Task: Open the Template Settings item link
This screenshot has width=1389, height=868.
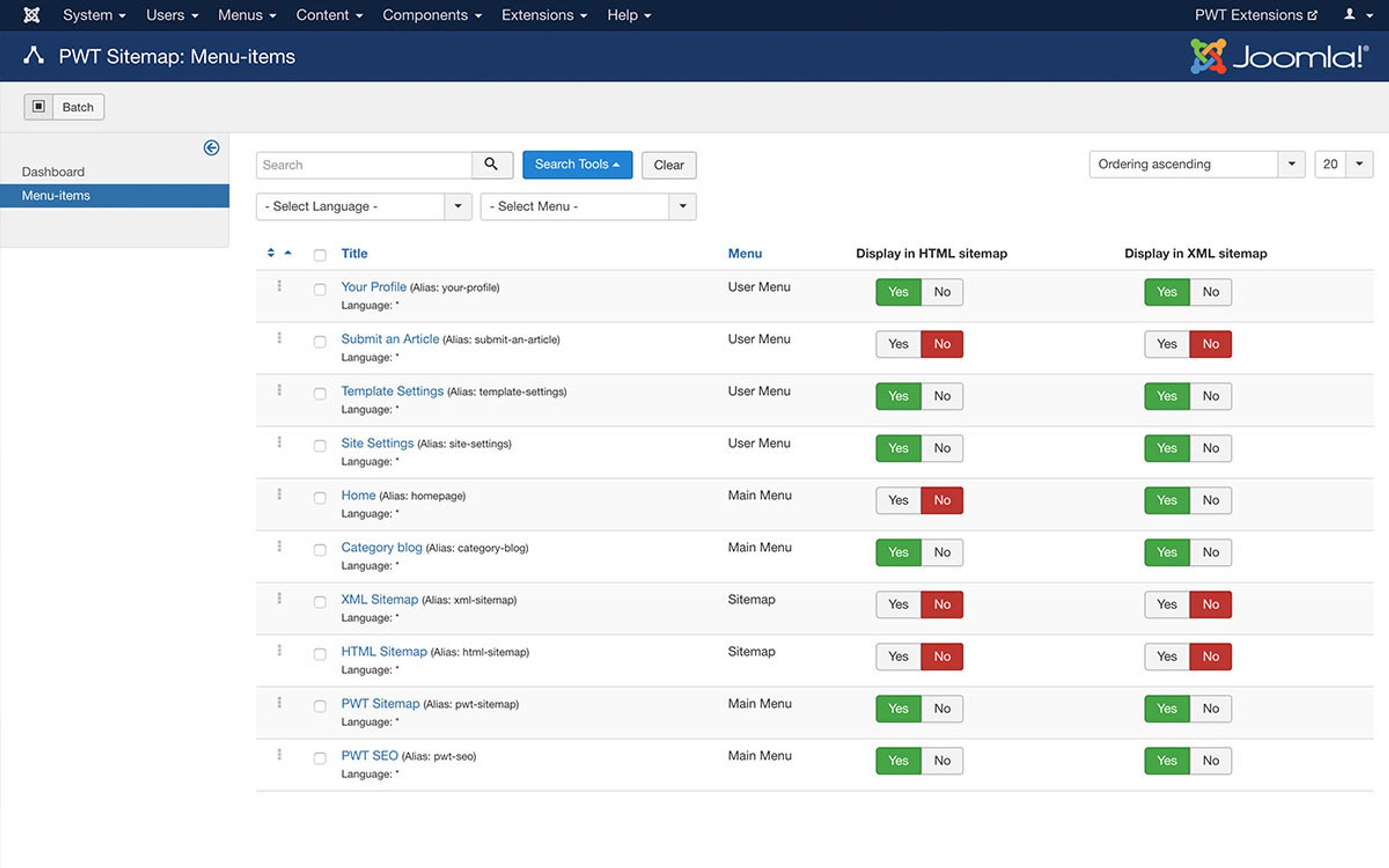Action: 392,391
